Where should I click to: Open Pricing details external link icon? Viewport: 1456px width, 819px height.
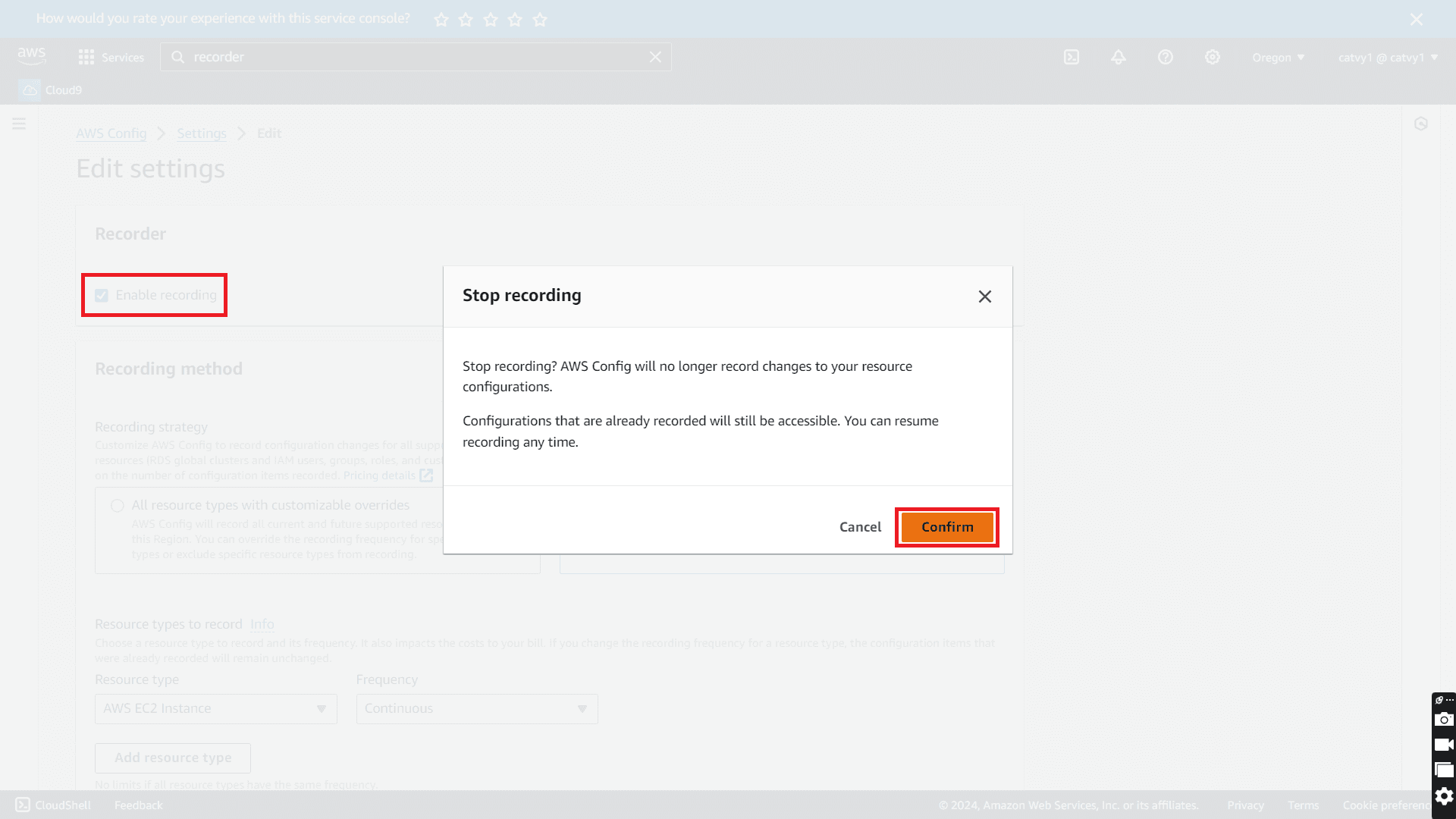point(426,475)
